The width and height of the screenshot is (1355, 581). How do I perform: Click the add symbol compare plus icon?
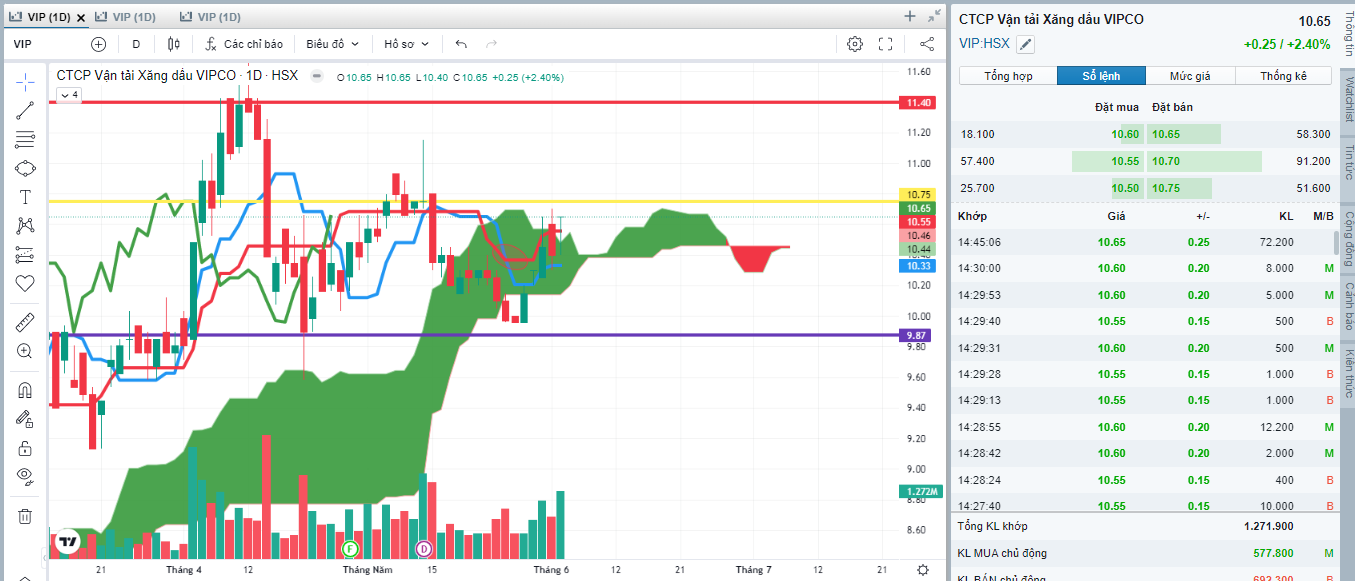(x=98, y=44)
